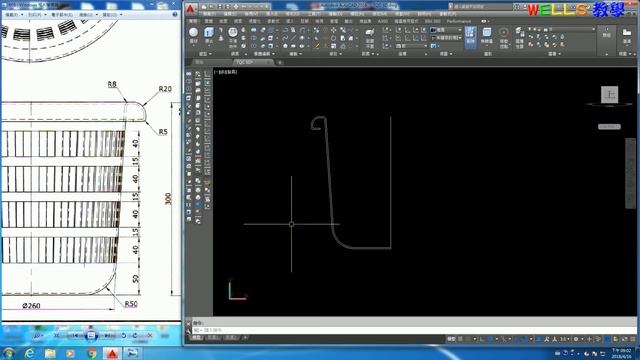Toggle hardware acceleration blue status icon
The image size is (640, 360).
(x=608, y=339)
